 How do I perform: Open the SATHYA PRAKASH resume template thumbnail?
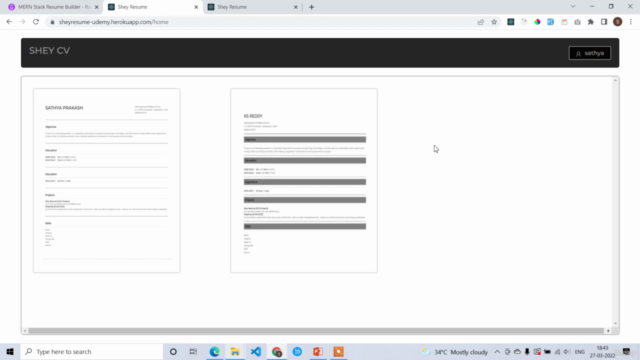pos(107,180)
